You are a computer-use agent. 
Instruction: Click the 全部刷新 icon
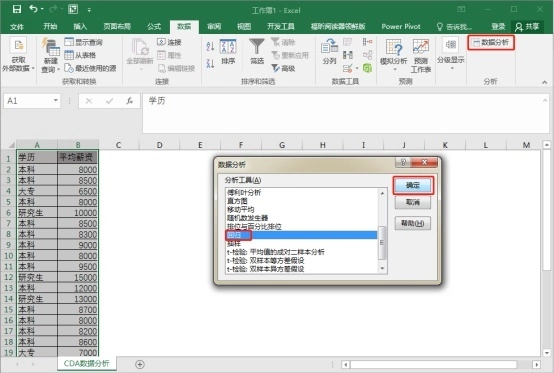(x=140, y=47)
